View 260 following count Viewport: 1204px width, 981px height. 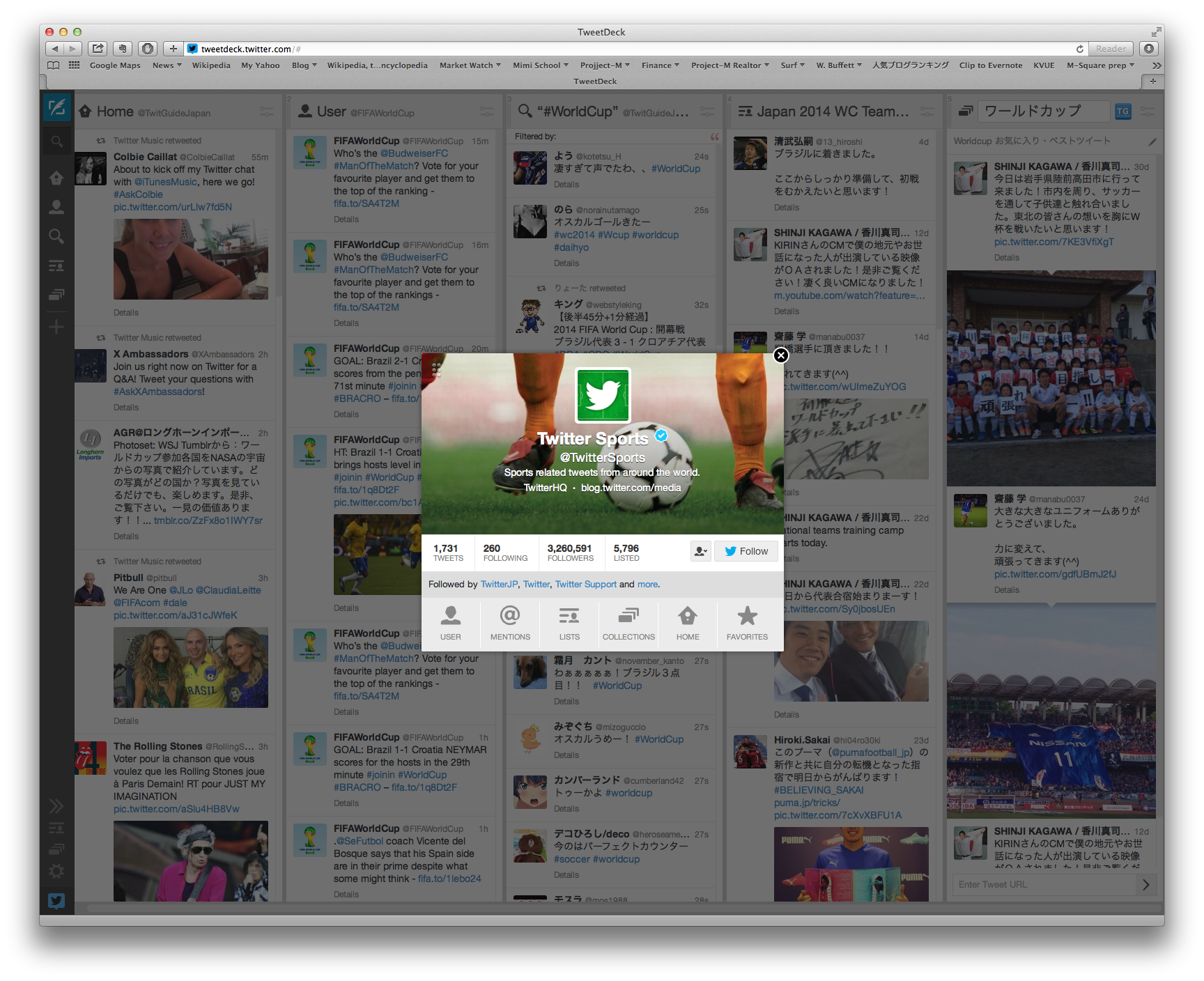click(x=505, y=553)
